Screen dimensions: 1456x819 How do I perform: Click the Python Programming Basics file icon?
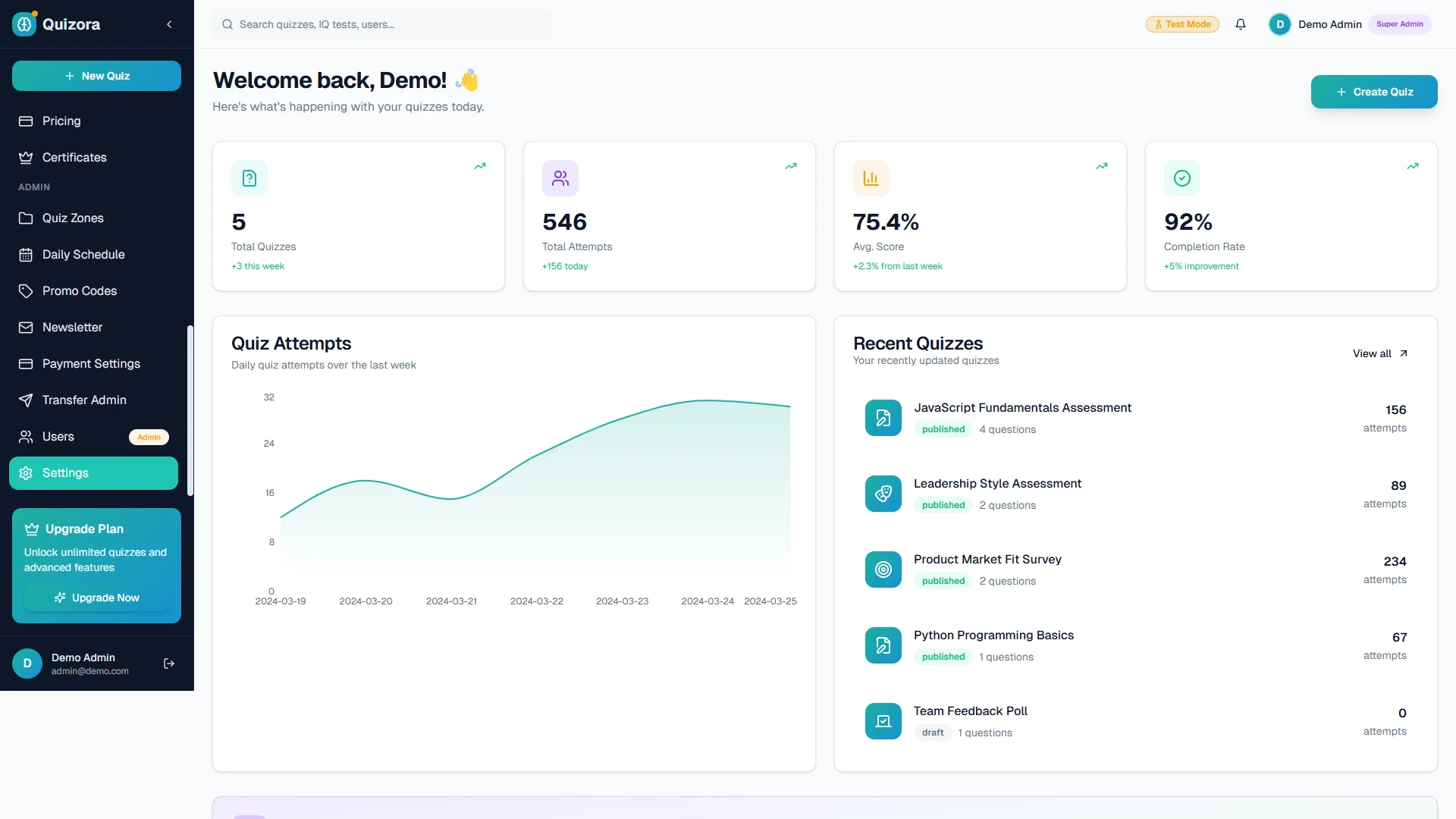(x=883, y=645)
